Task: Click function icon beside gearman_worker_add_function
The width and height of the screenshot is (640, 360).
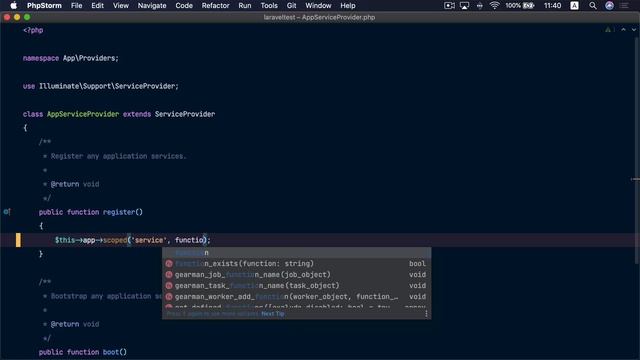Action: (169, 297)
